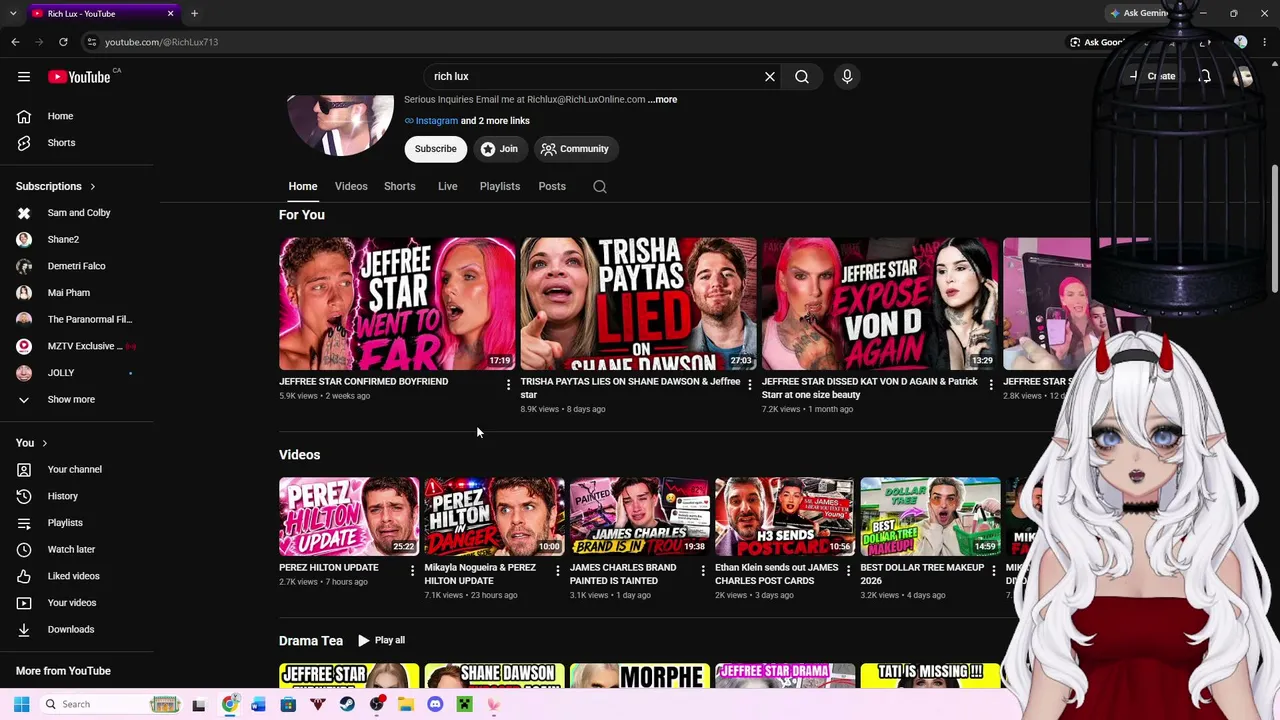Click 'Play all' for Drama Tea
Screen dimensions: 1280x720
click(x=381, y=640)
